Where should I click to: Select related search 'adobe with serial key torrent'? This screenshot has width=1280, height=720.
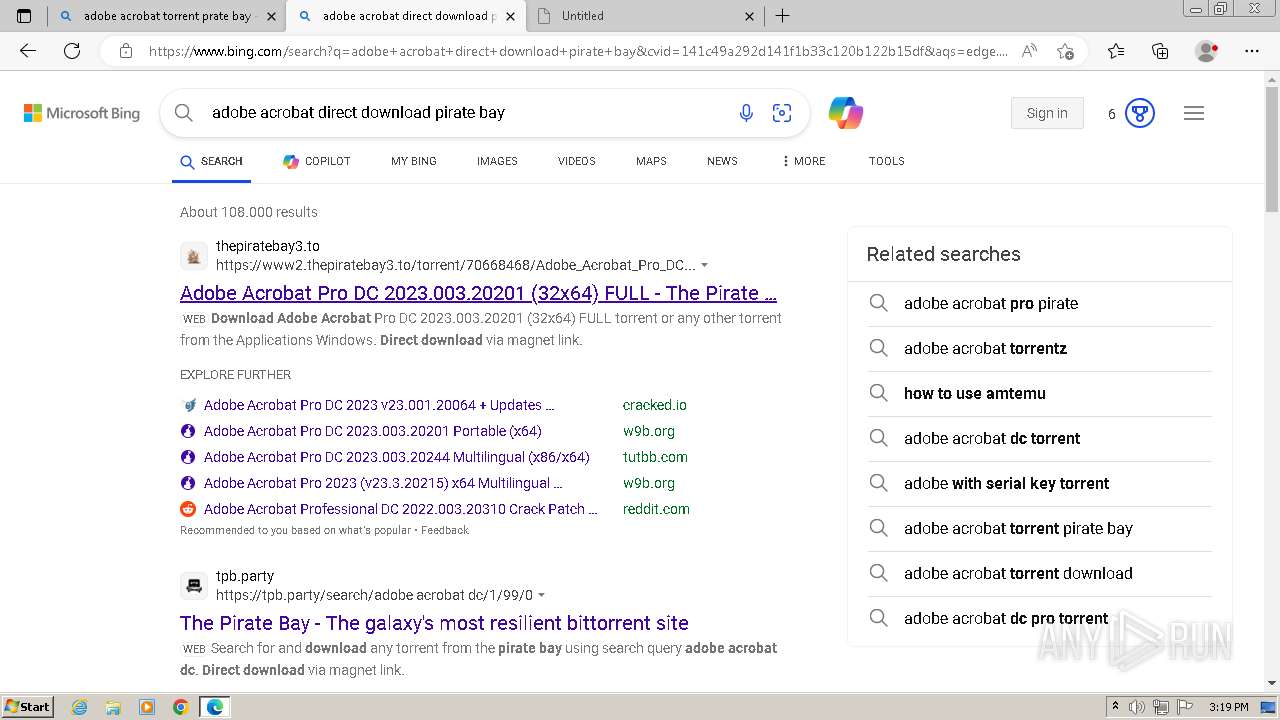tap(1040, 483)
